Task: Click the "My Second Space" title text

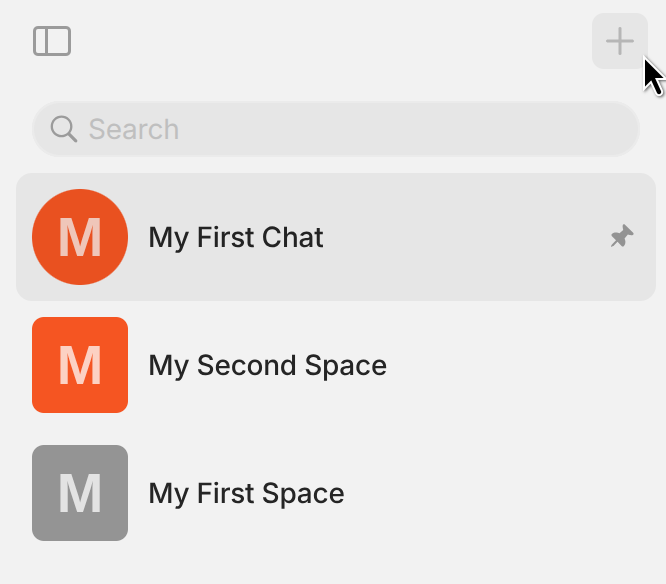Action: (267, 365)
